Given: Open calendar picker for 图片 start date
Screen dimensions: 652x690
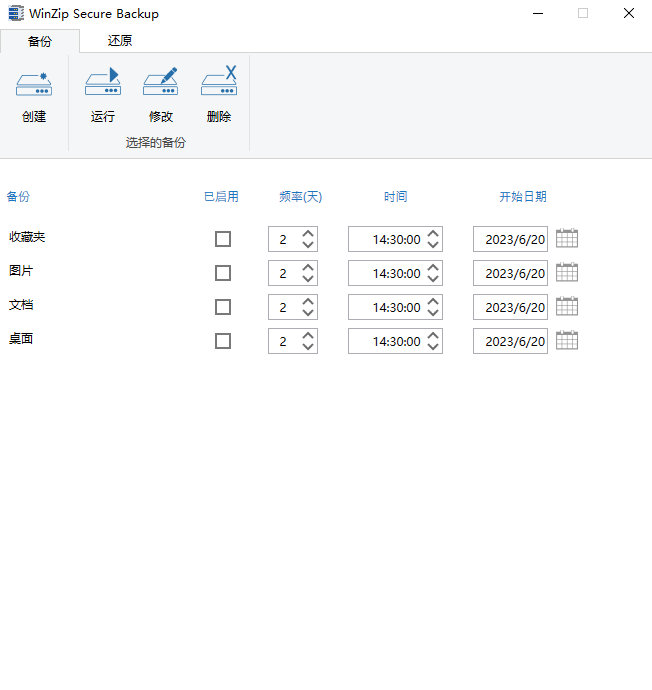Looking at the screenshot, I should coord(567,273).
